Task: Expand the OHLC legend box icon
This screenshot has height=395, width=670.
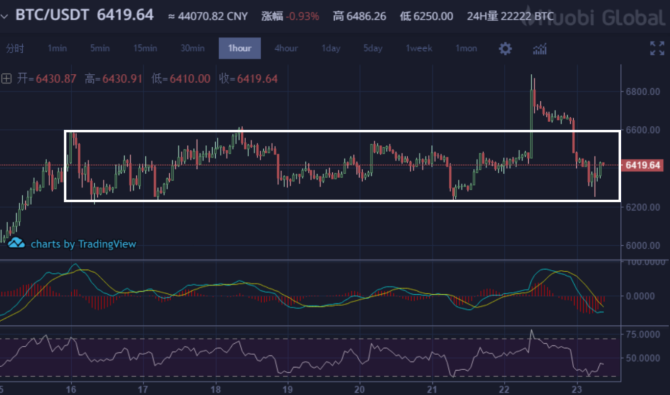Action: (x=6, y=79)
